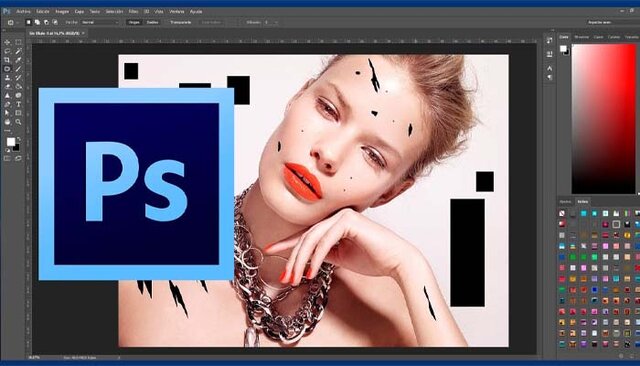Open the Imagen menu

point(62,11)
